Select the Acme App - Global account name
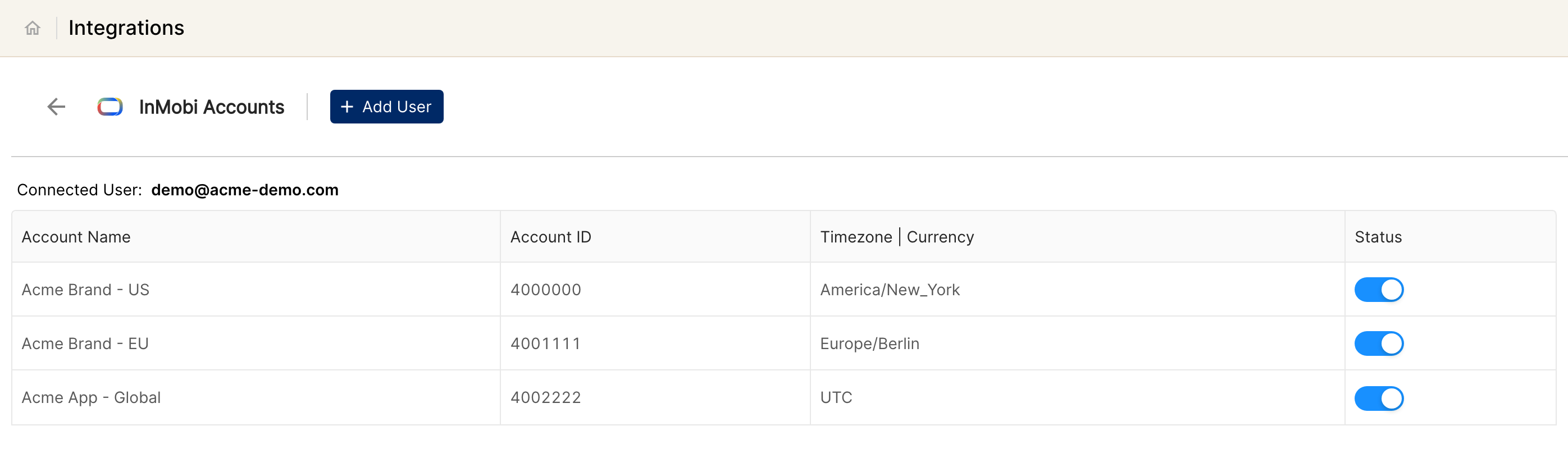The image size is (1568, 449). coord(92,397)
